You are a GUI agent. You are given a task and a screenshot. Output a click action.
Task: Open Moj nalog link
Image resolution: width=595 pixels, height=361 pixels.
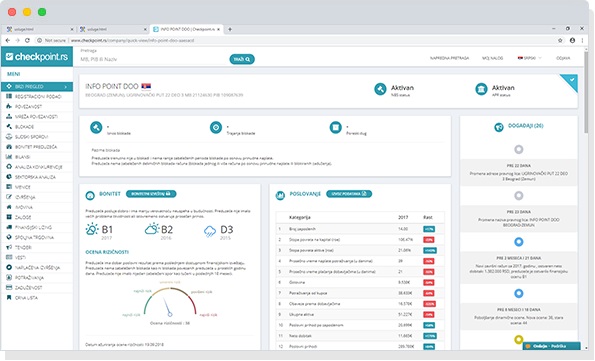coord(493,58)
